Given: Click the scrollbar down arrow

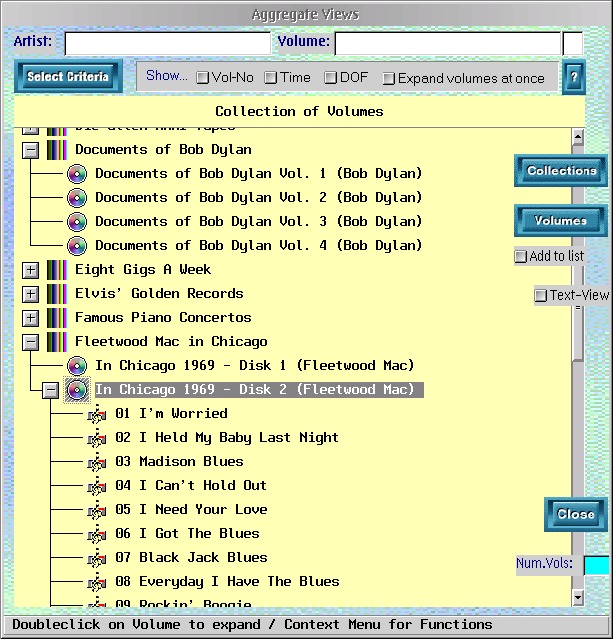Looking at the screenshot, I should [578, 598].
